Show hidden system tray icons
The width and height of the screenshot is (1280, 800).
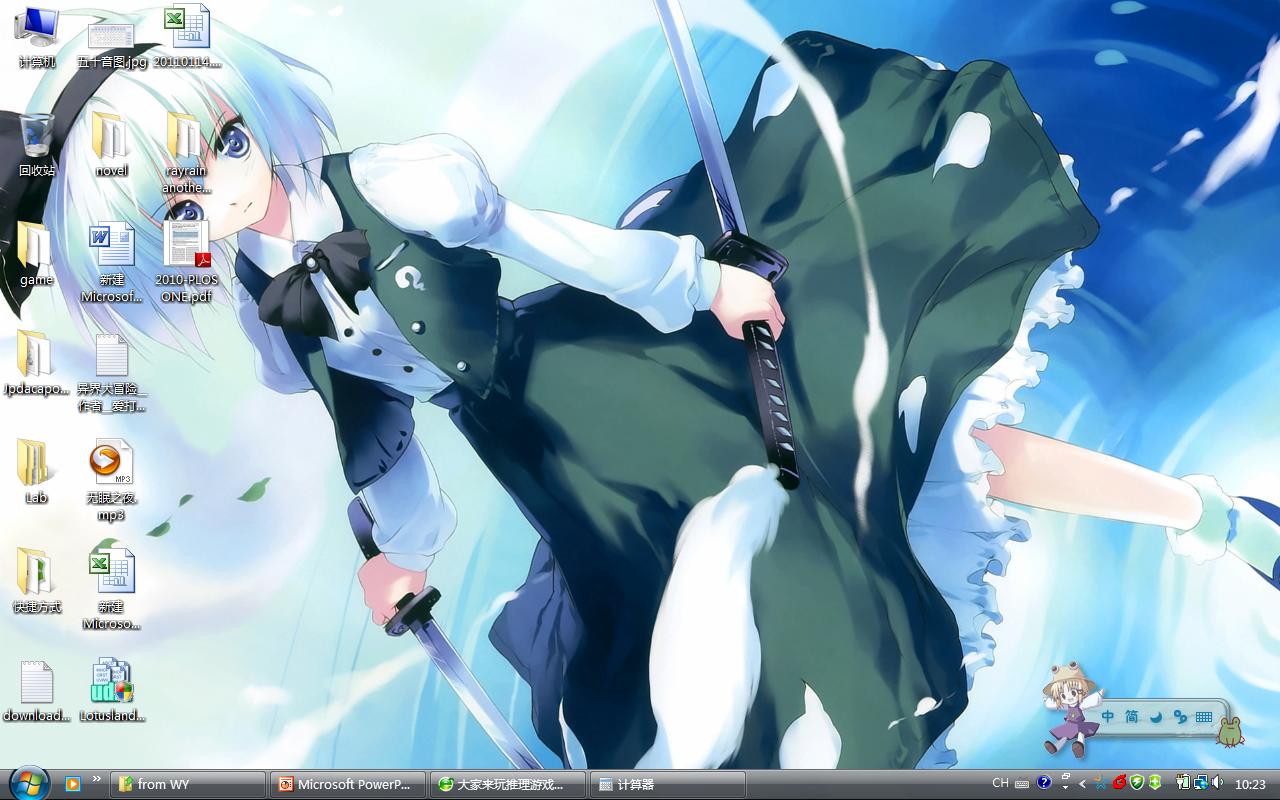1082,784
